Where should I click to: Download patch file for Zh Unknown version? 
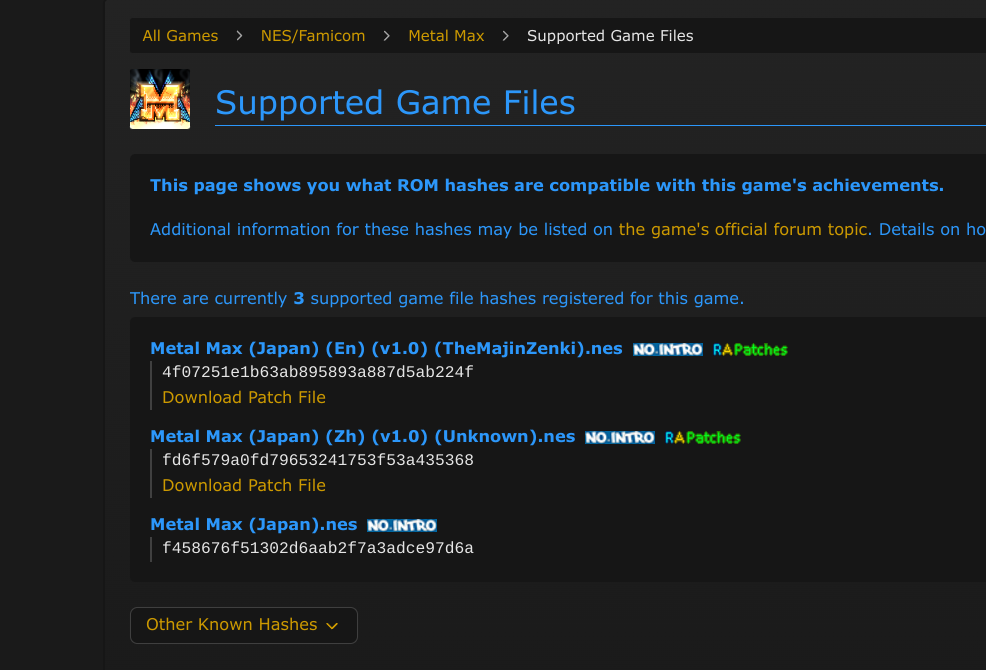point(244,486)
